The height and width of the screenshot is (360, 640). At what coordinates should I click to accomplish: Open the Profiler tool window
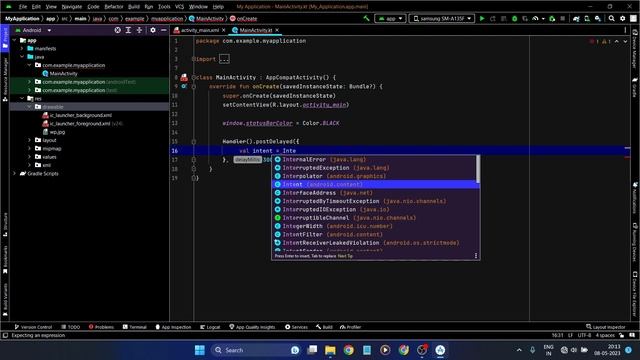tap(350, 327)
